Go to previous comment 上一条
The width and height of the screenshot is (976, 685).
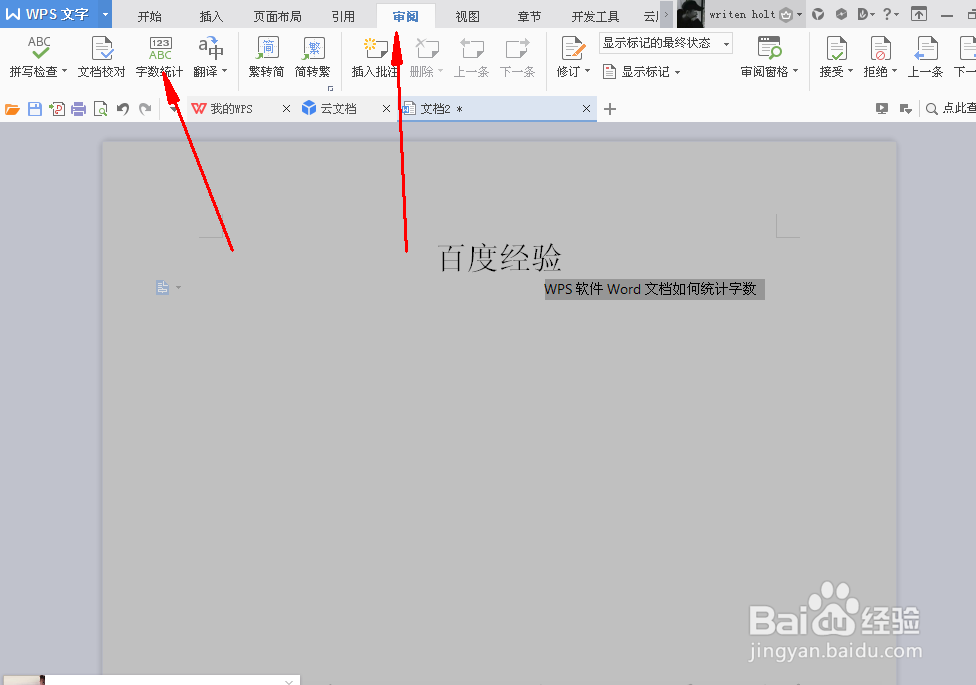point(471,57)
